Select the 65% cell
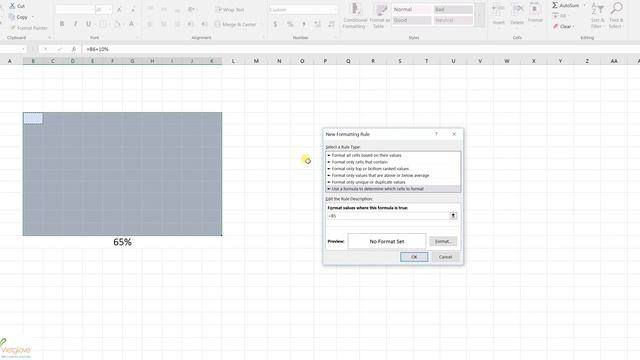 pos(122,242)
